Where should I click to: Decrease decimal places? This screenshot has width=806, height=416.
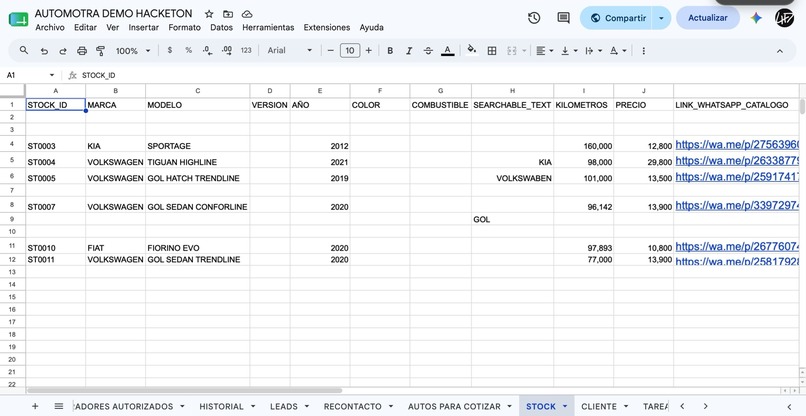click(207, 50)
